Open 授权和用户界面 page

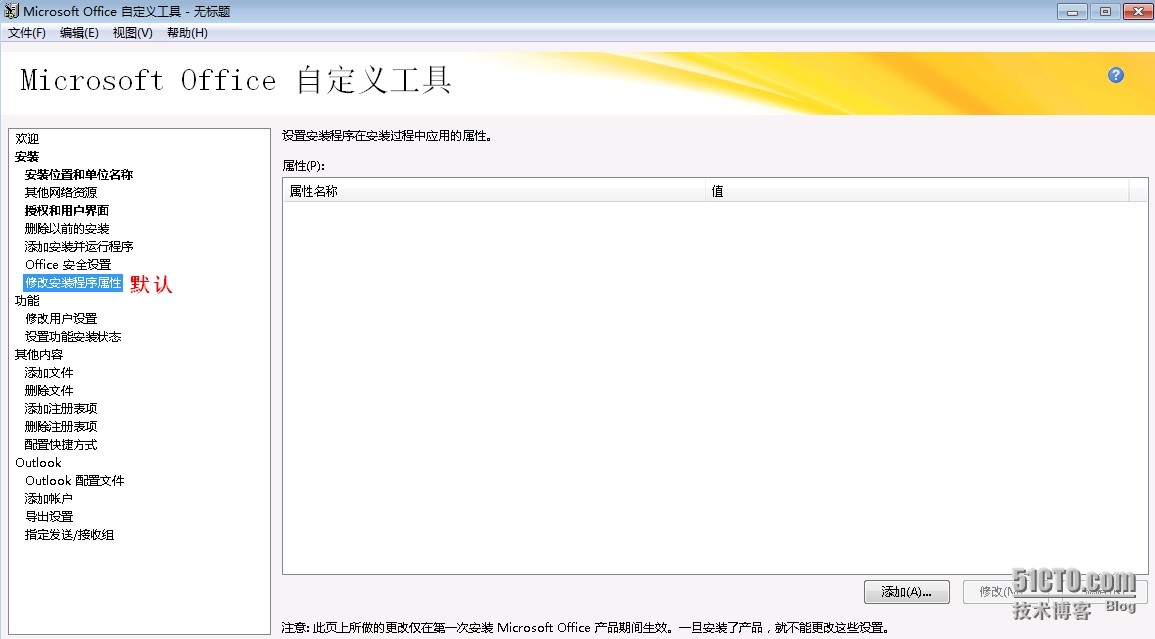(67, 210)
